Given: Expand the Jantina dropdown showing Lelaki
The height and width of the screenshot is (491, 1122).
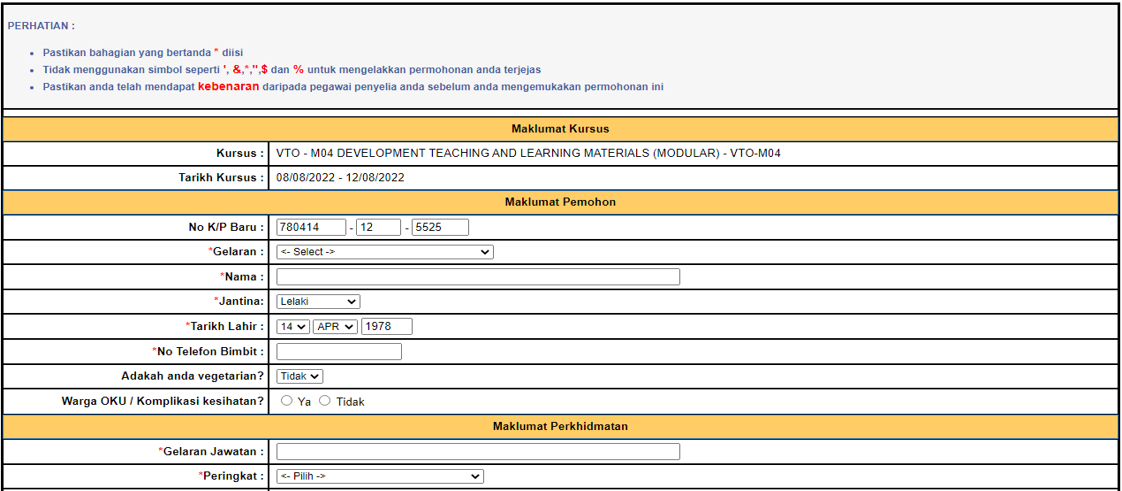Looking at the screenshot, I should pyautogui.click(x=318, y=301).
